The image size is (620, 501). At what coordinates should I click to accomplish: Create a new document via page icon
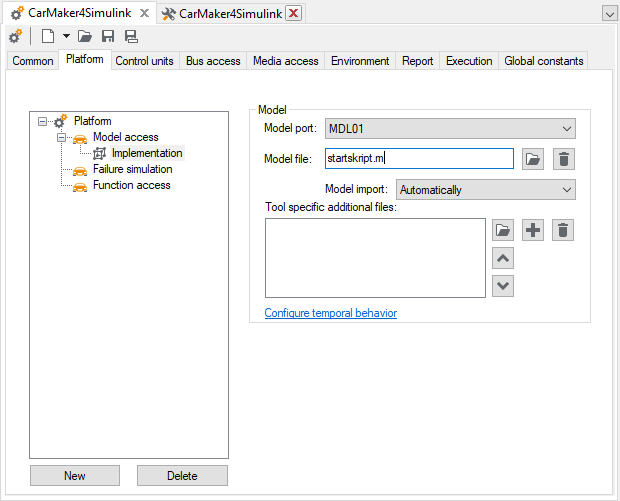48,36
